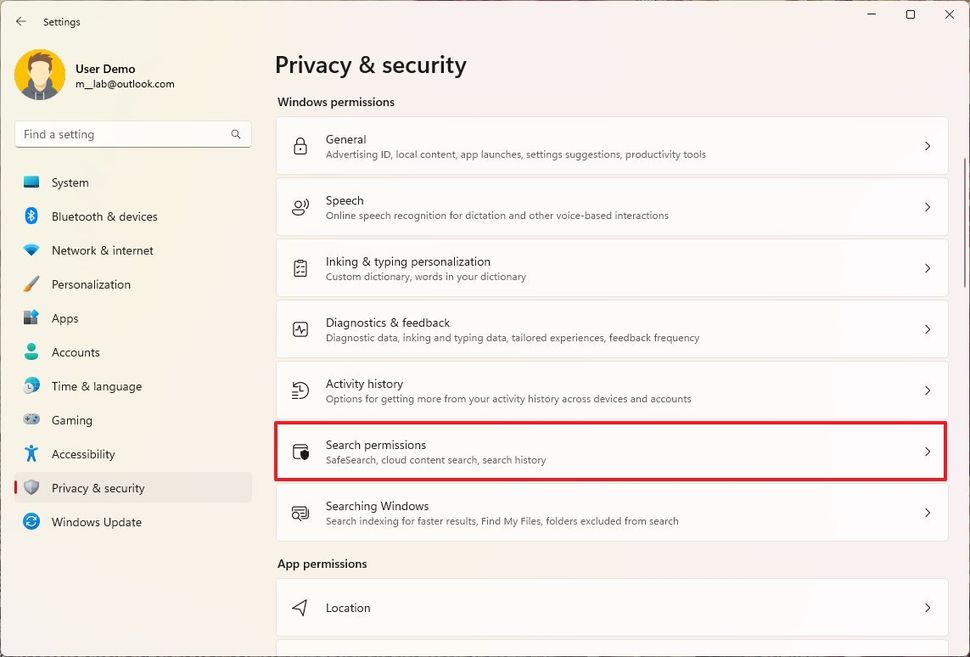
Task: Click the General lock icon
Action: [300, 147]
